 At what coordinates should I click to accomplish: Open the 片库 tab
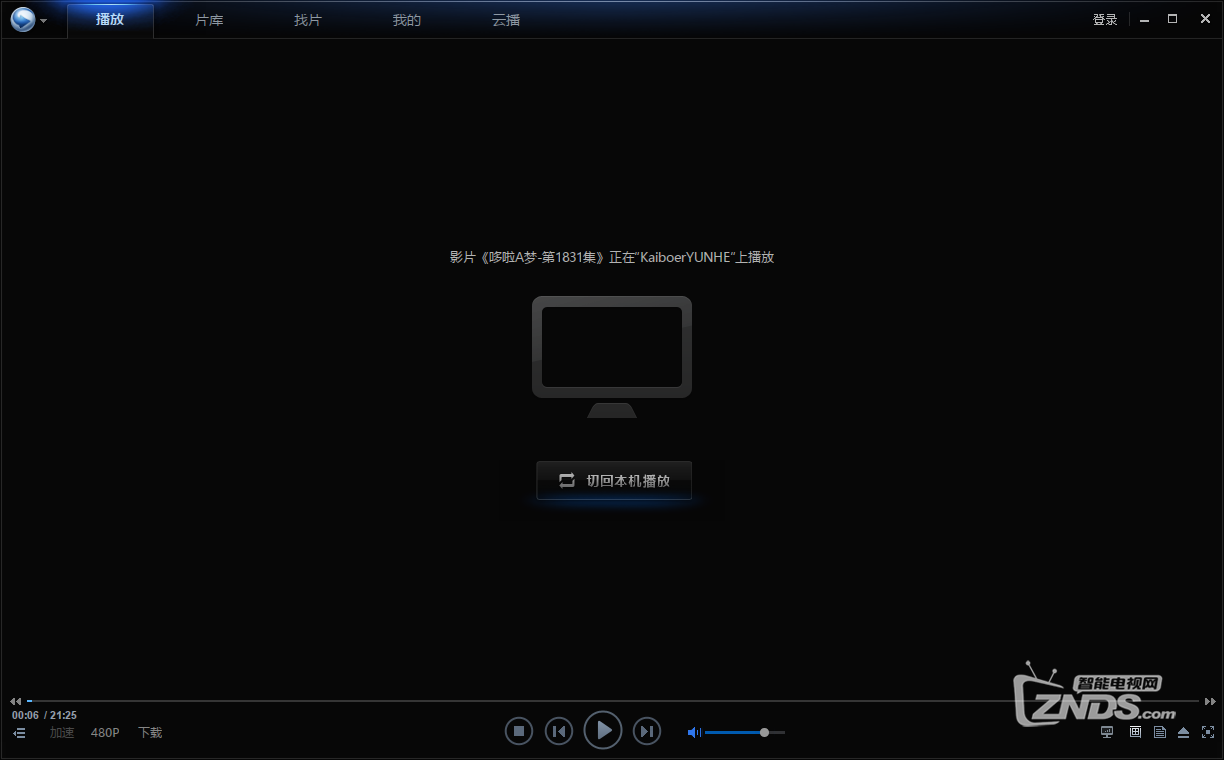click(x=209, y=20)
